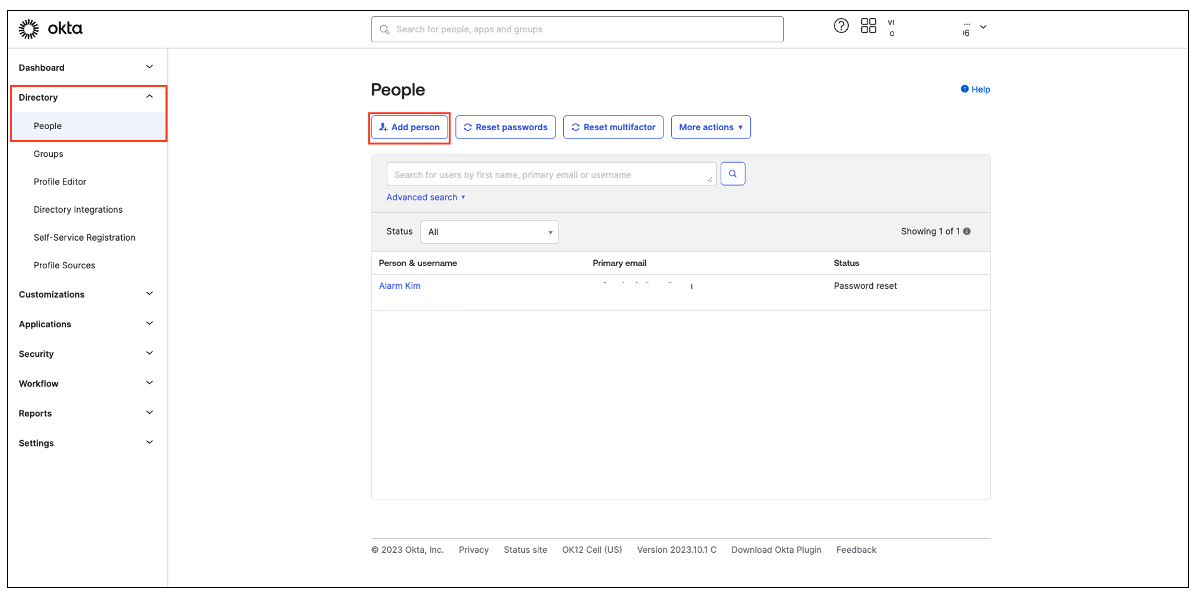Screen dimensions: 1195x595
Task: Click the Reset multifactor button
Action: pyautogui.click(x=614, y=127)
